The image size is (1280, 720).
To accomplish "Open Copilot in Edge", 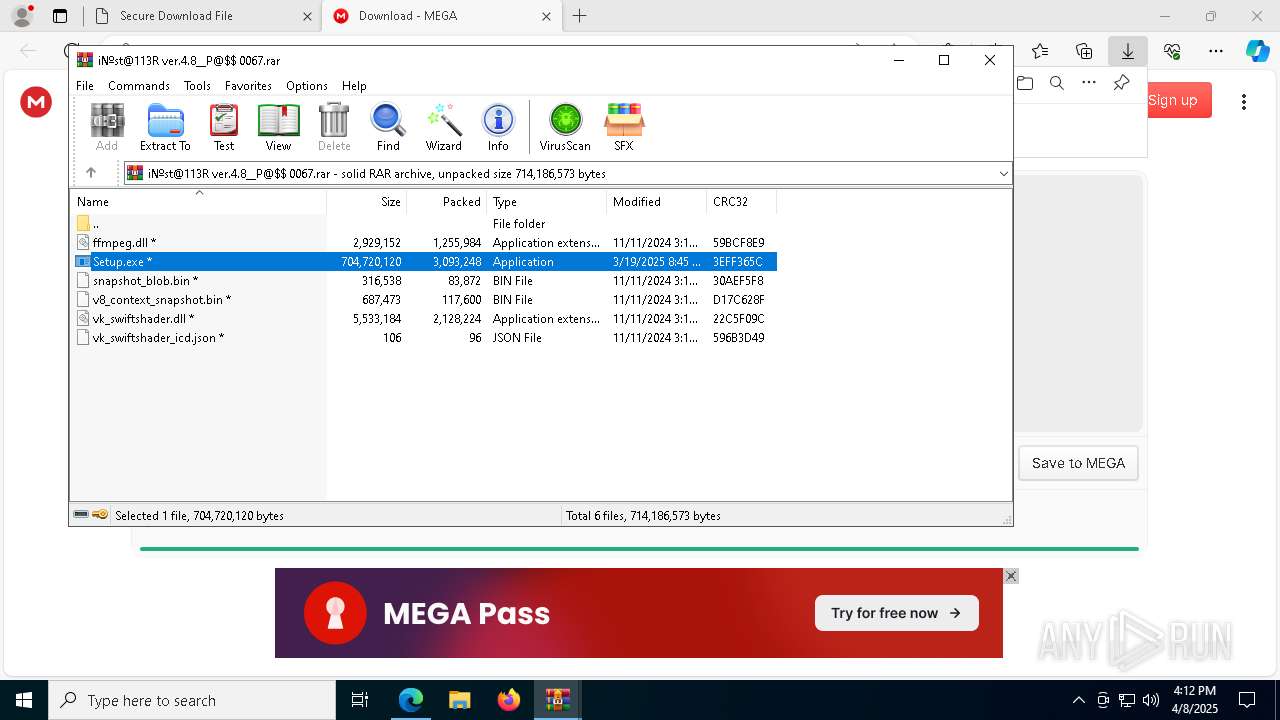I will pyautogui.click(x=1257, y=51).
